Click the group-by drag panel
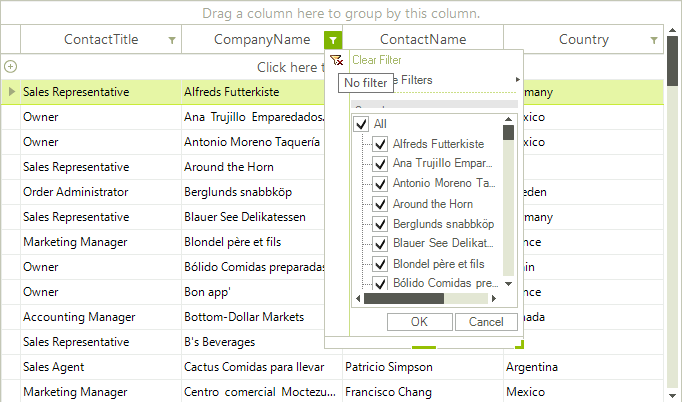 click(341, 13)
